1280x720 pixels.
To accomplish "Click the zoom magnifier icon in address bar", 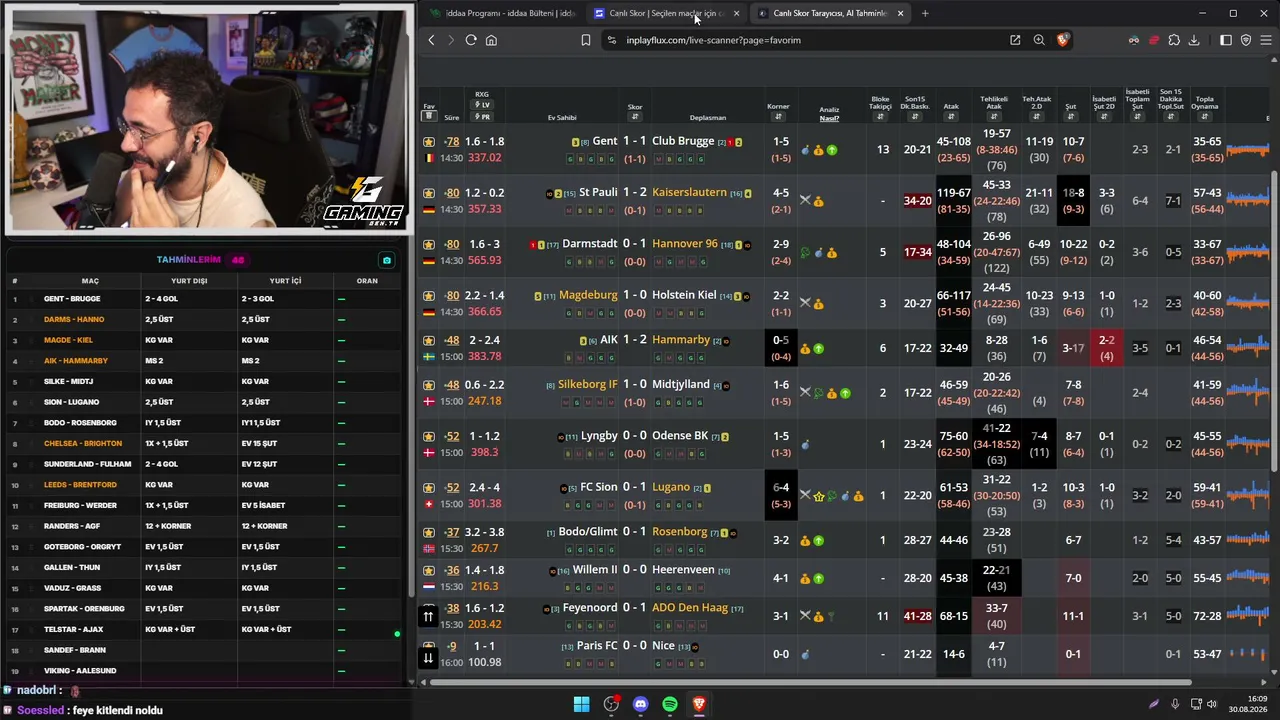I will point(1039,40).
